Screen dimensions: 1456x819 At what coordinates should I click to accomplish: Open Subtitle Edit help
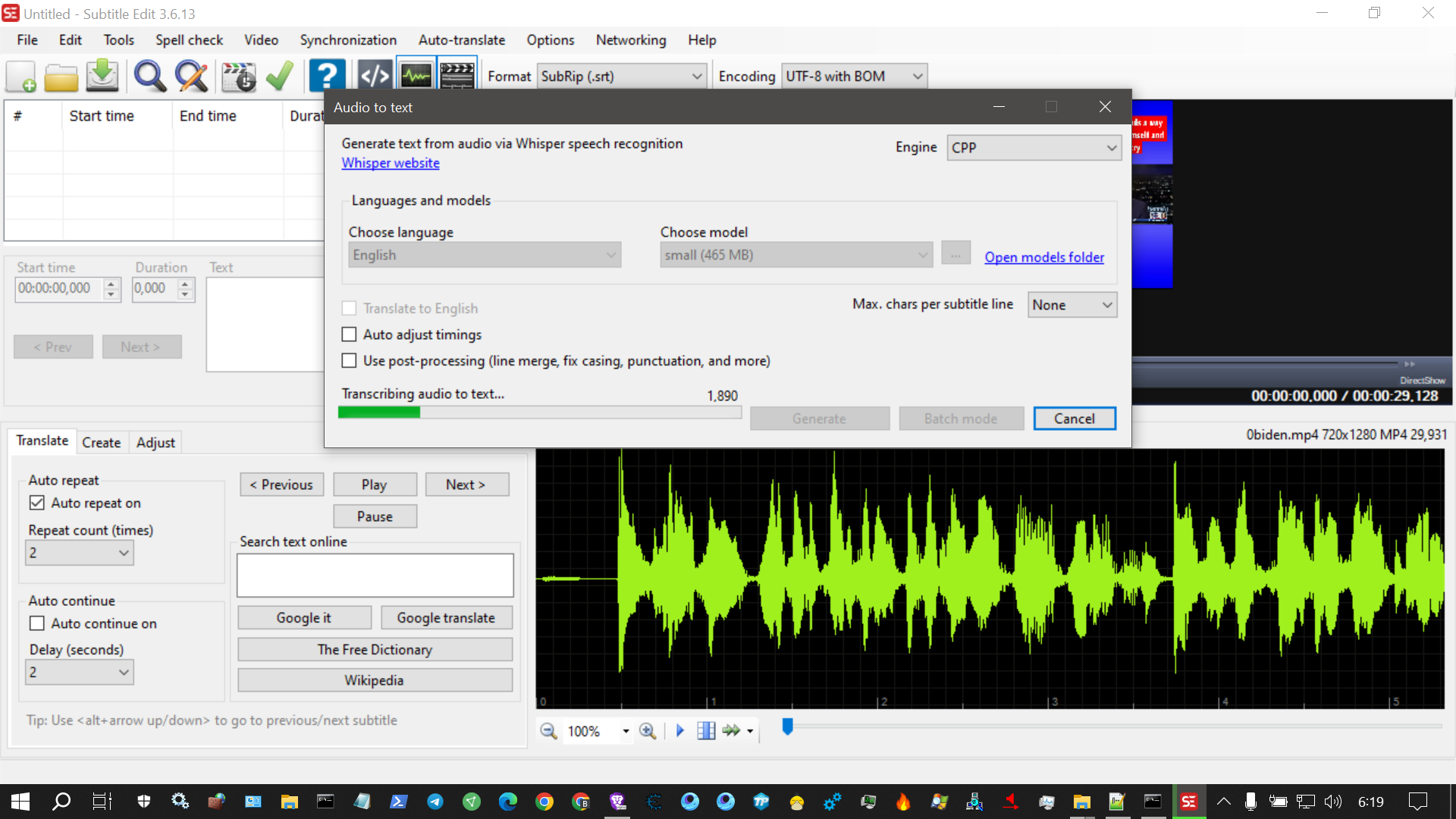tap(327, 76)
